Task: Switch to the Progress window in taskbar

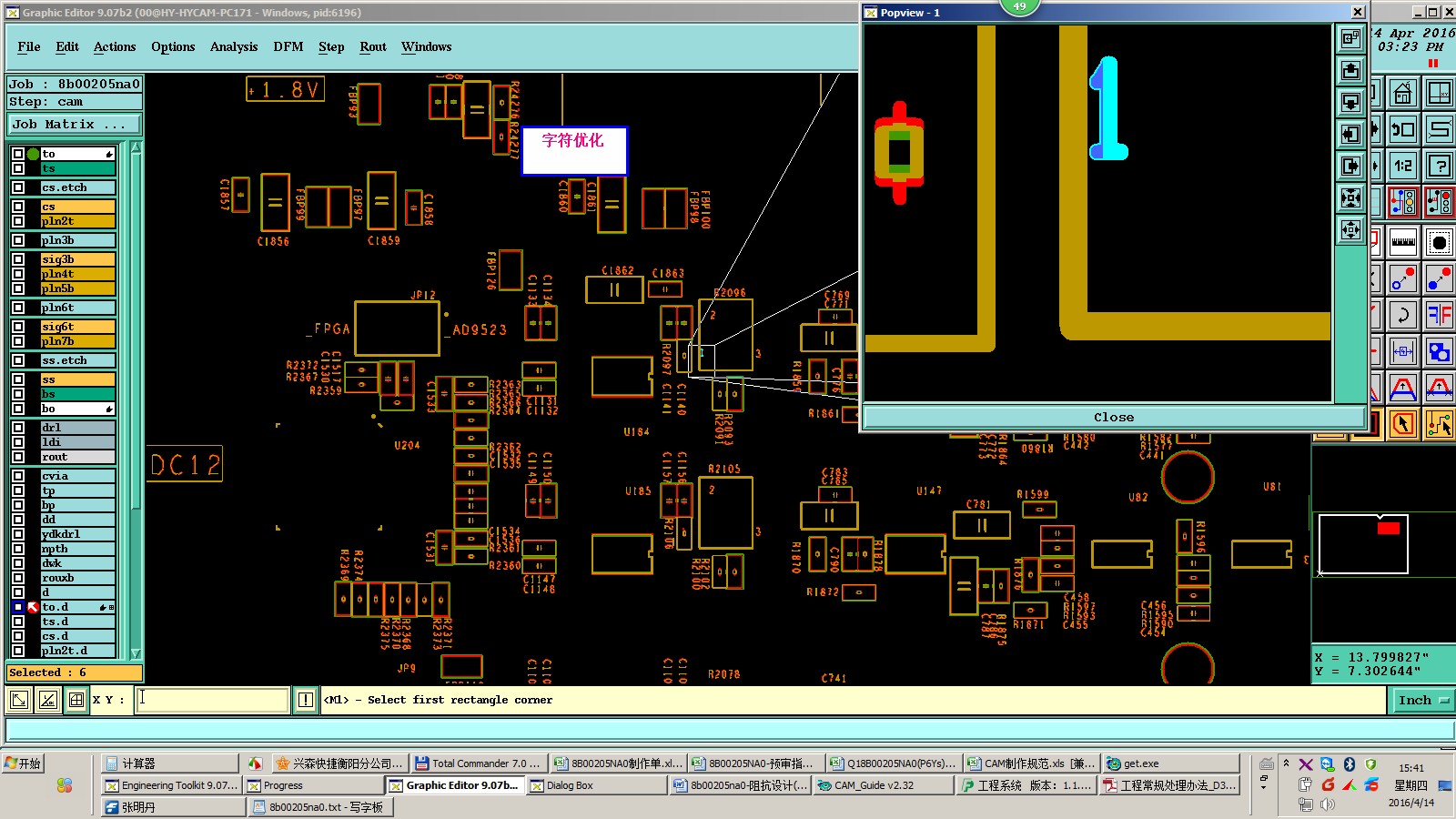Action: (315, 785)
